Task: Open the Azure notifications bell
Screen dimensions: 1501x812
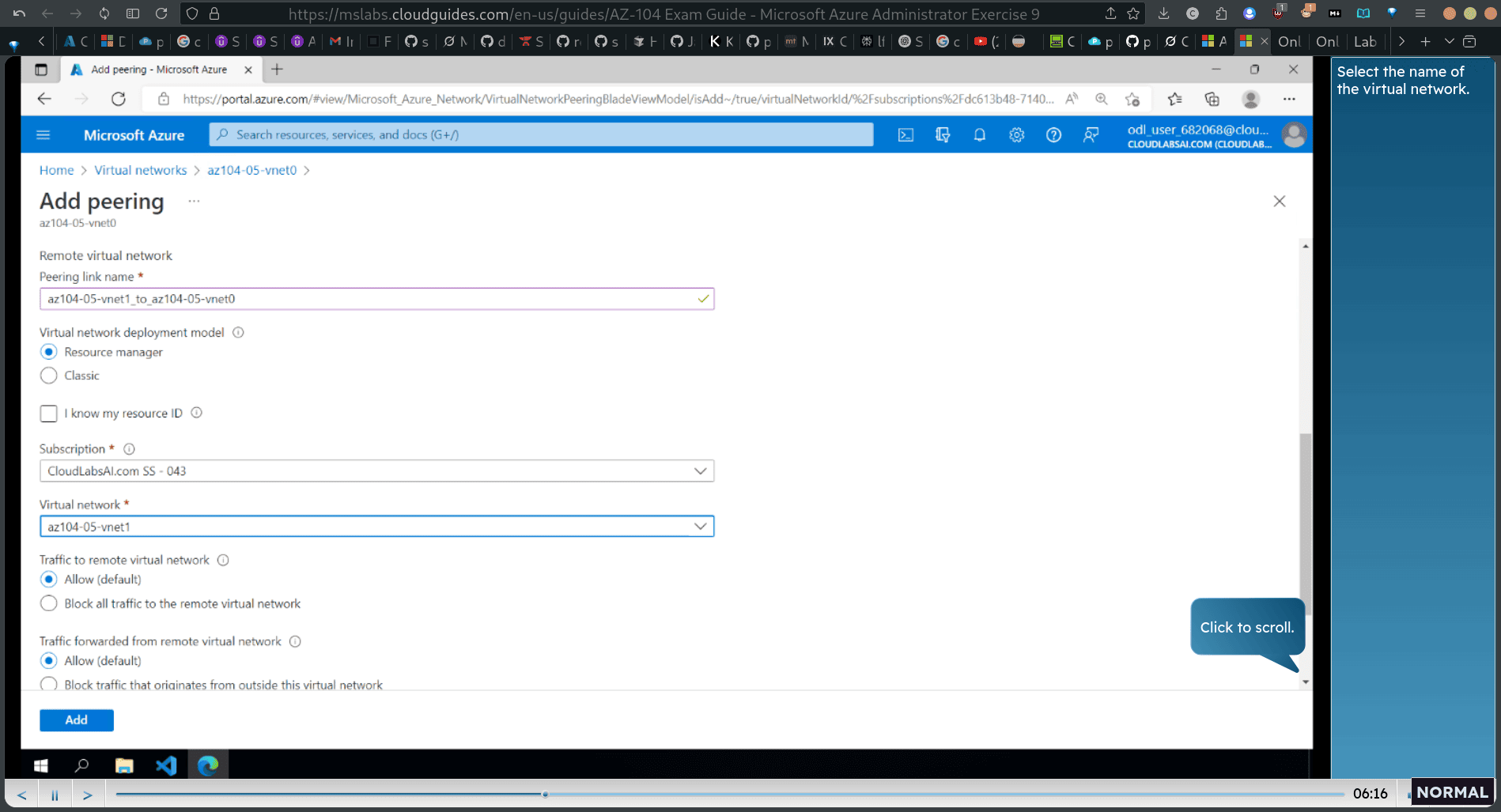Action: coord(979,135)
